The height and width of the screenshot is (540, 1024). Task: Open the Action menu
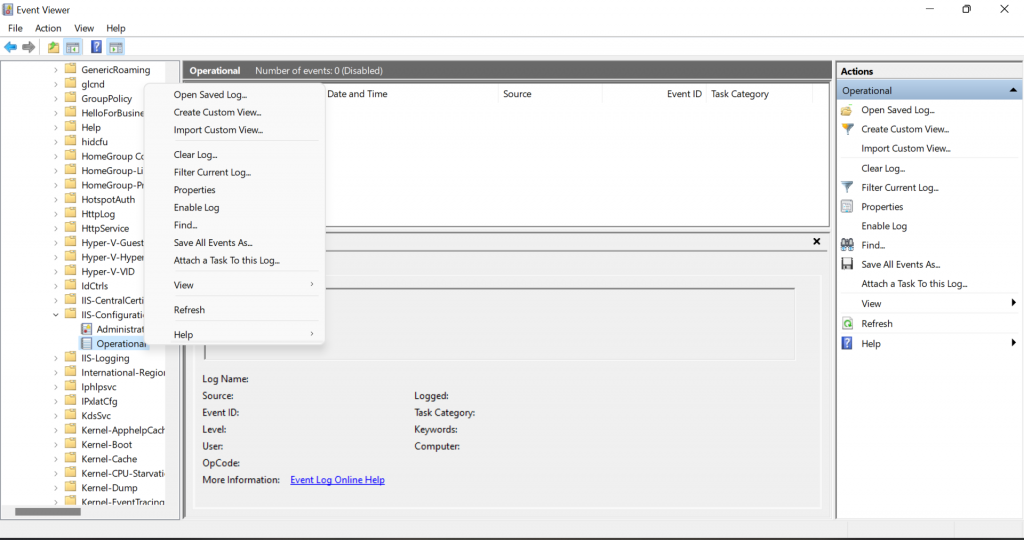(48, 28)
